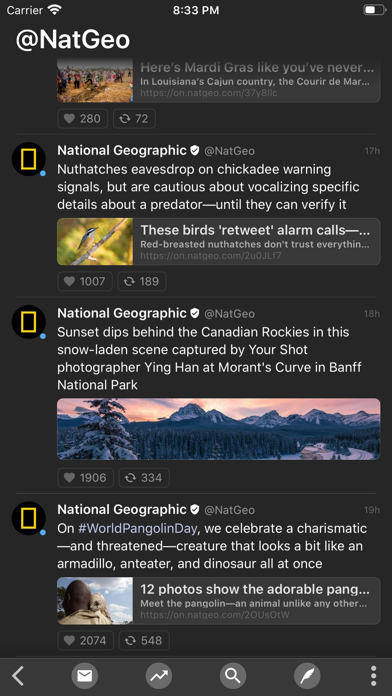The height and width of the screenshot is (696, 392).
Task: View the Banff snowy mountains photo
Action: tap(218, 429)
